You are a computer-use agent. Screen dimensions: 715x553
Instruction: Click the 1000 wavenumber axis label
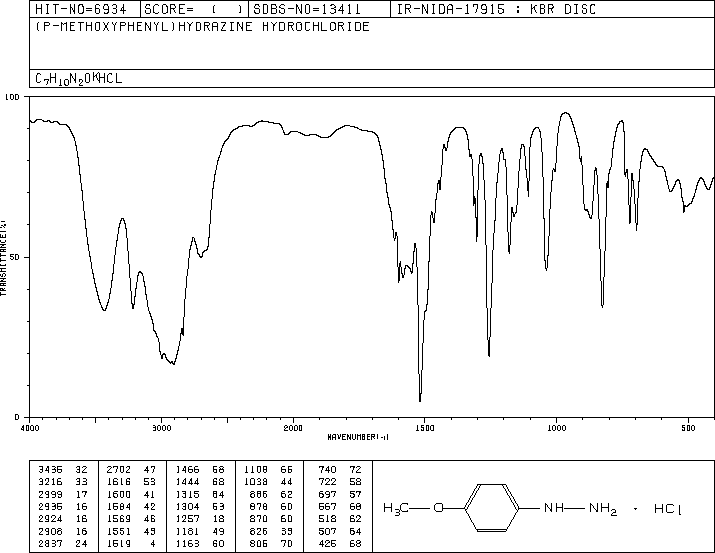[x=556, y=428]
